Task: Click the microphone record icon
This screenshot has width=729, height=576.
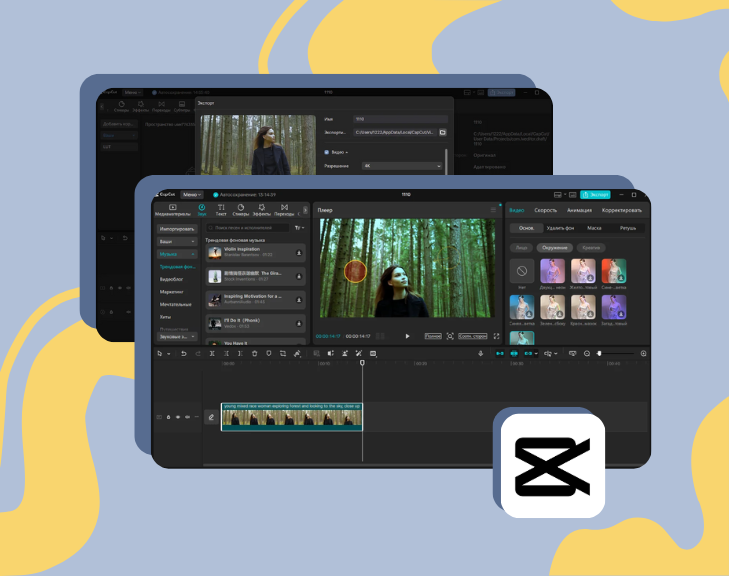Action: click(481, 354)
